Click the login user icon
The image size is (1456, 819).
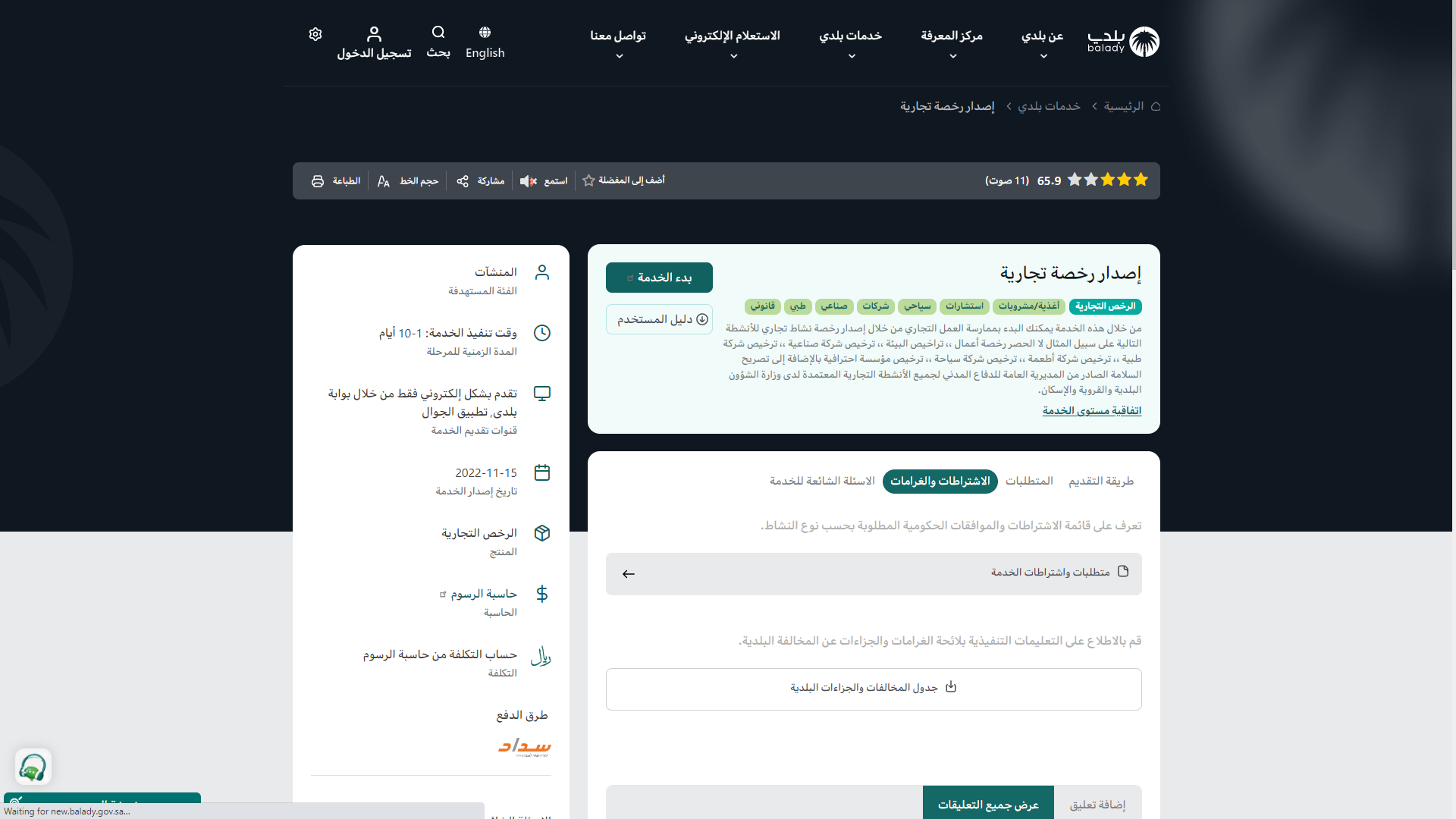tap(374, 34)
